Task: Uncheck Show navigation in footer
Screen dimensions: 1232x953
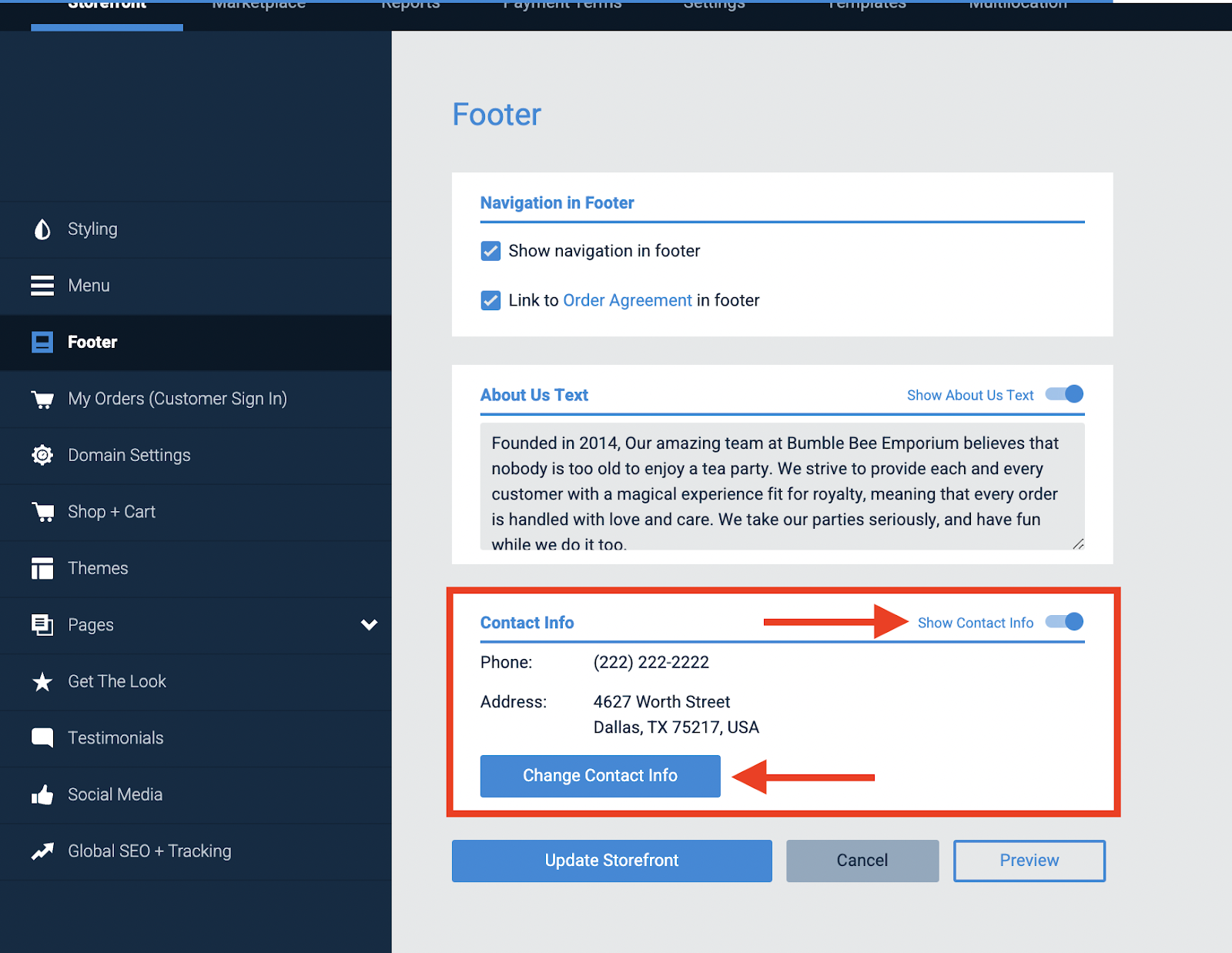Action: (490, 250)
